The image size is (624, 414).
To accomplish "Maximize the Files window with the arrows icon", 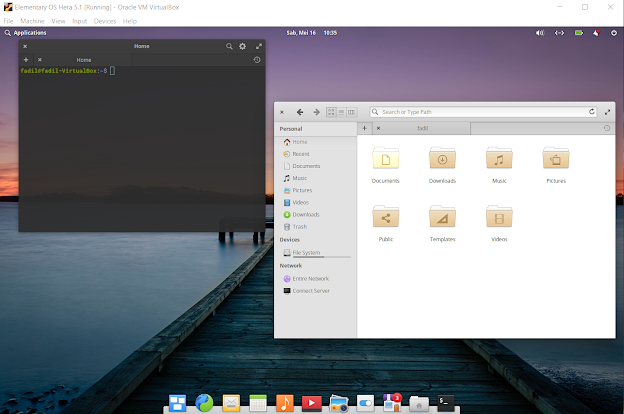I will [607, 112].
